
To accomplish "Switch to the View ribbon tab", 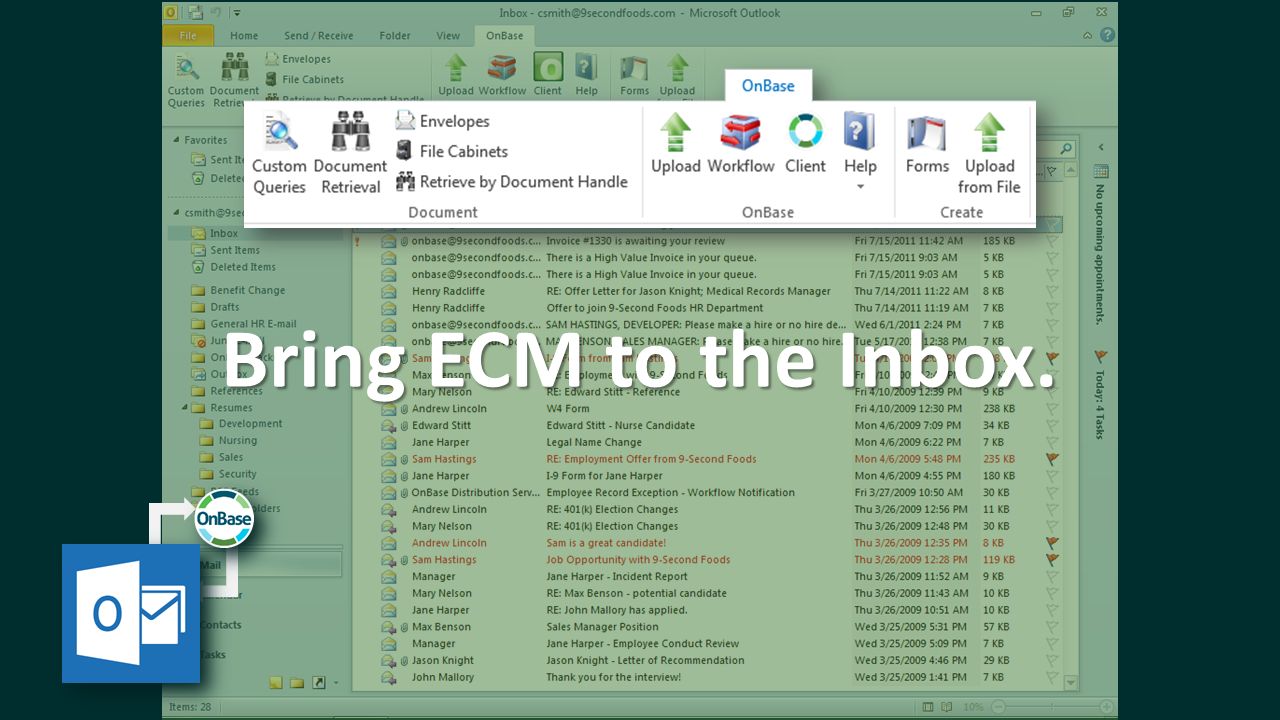I will 448,35.
